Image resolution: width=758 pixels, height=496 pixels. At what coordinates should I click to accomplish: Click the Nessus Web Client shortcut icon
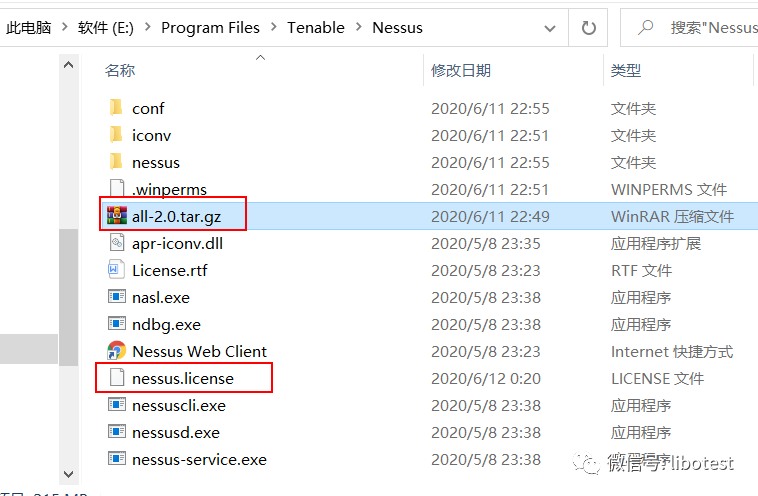[x=117, y=350]
